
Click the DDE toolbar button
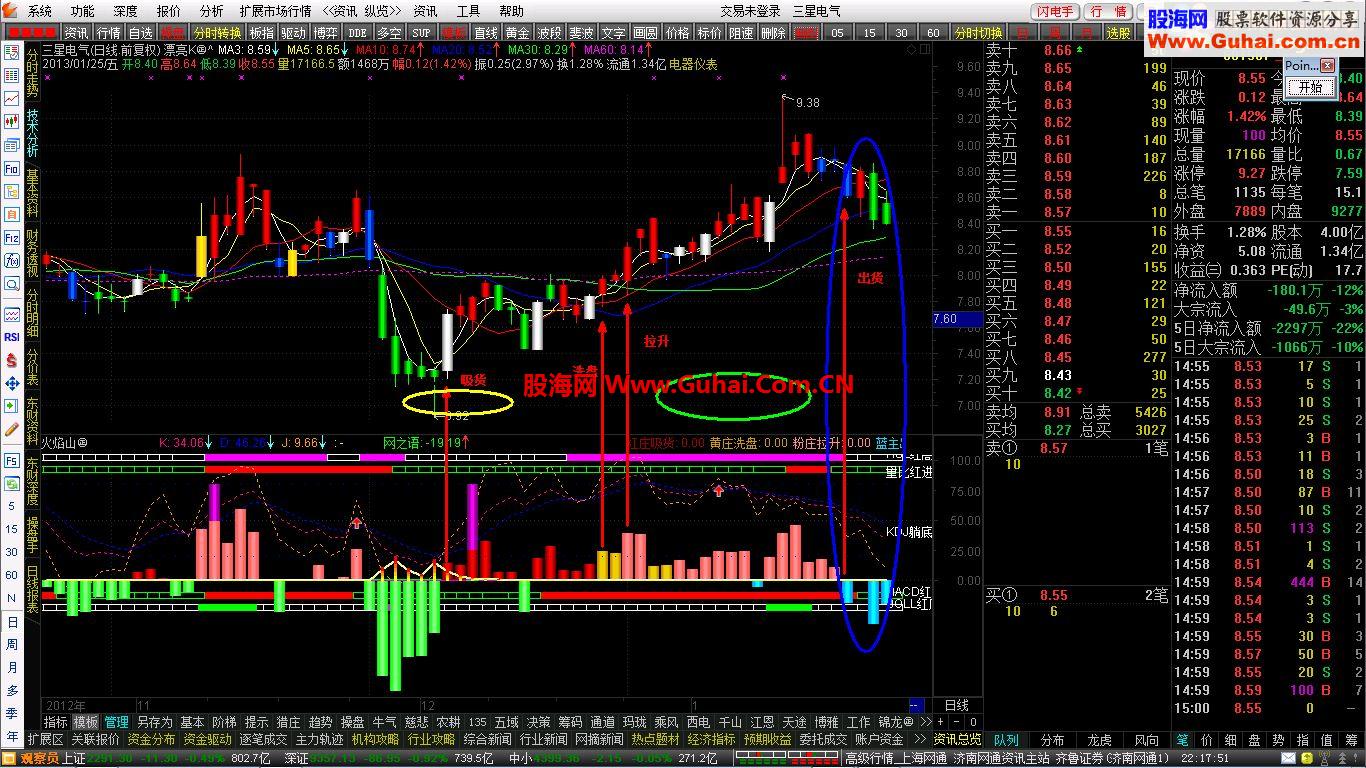(x=357, y=32)
